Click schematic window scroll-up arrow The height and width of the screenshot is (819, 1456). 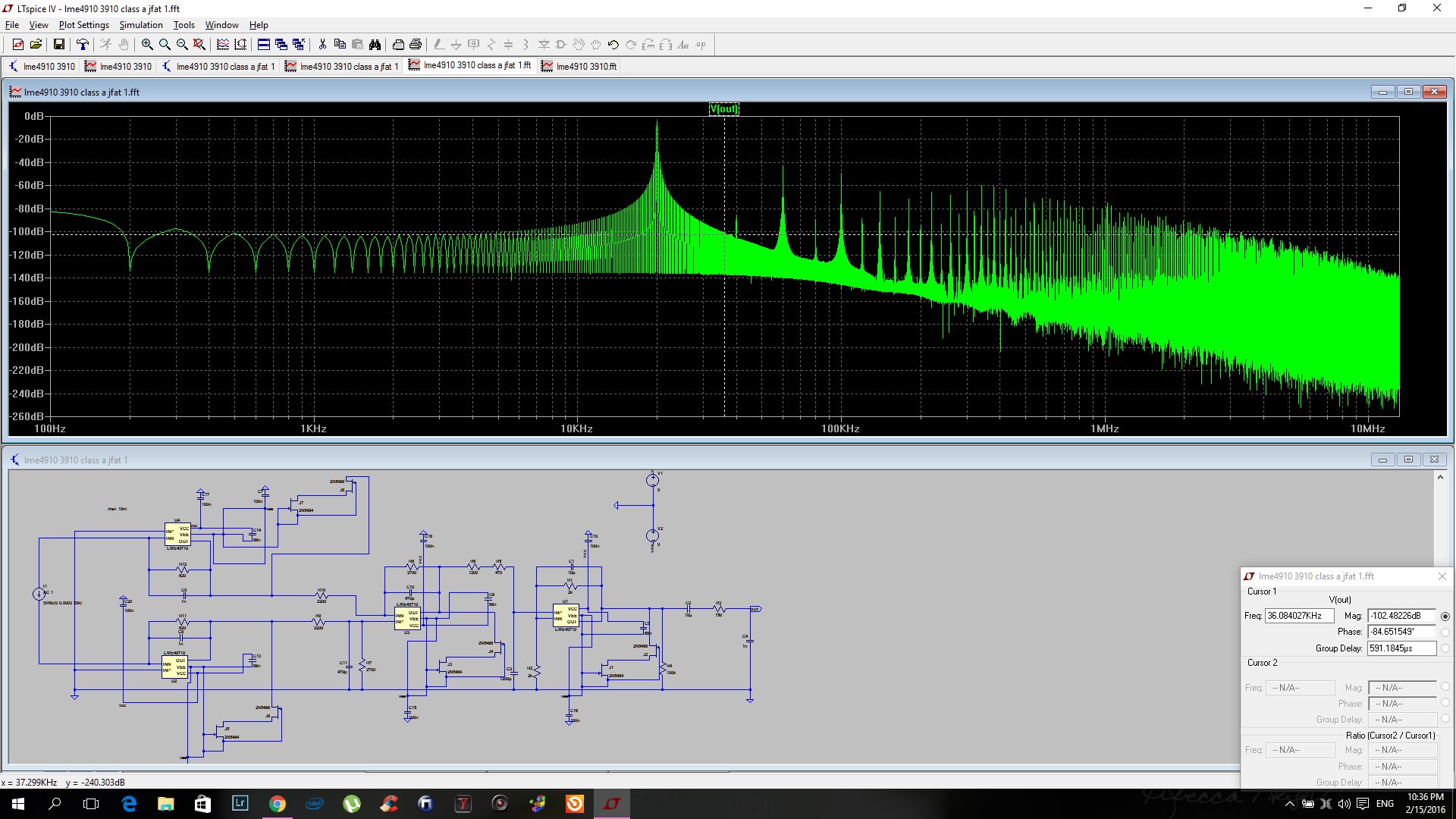(x=1440, y=477)
